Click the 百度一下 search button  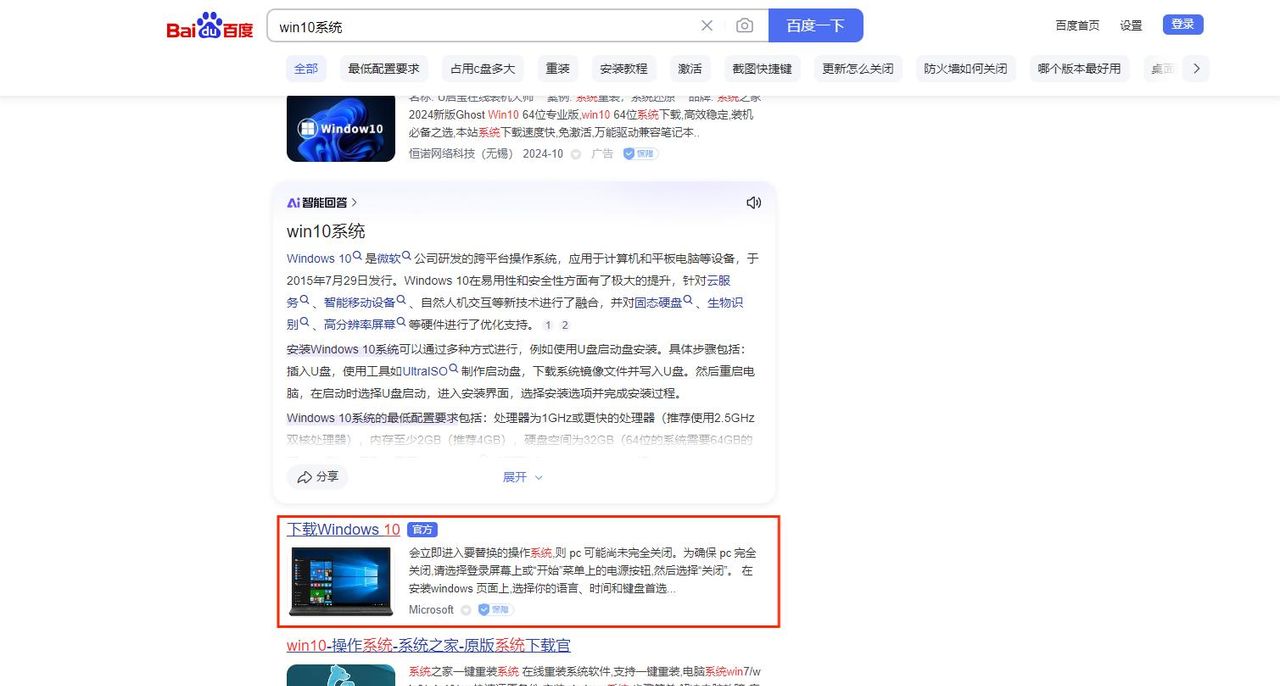point(816,26)
